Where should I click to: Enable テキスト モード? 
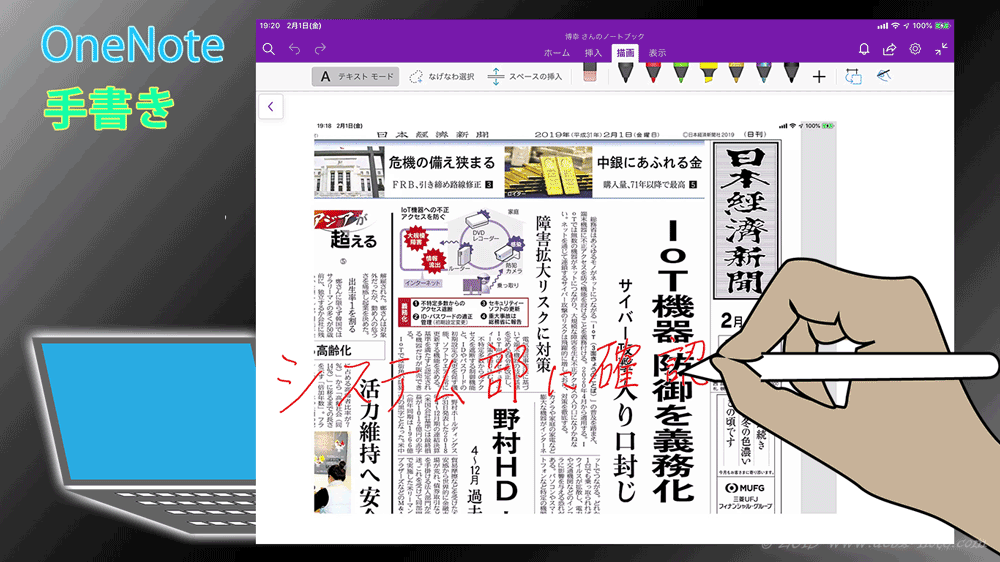tap(356, 77)
